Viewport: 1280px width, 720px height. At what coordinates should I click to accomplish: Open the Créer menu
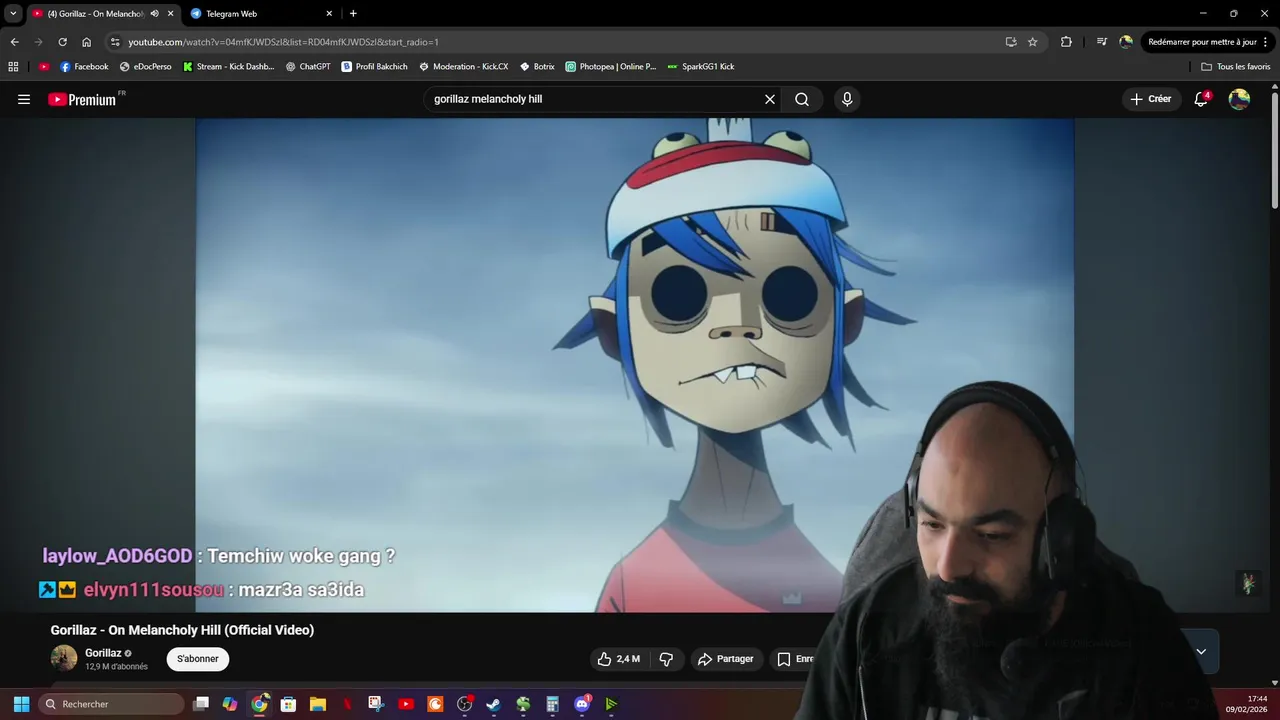pyautogui.click(x=1151, y=99)
